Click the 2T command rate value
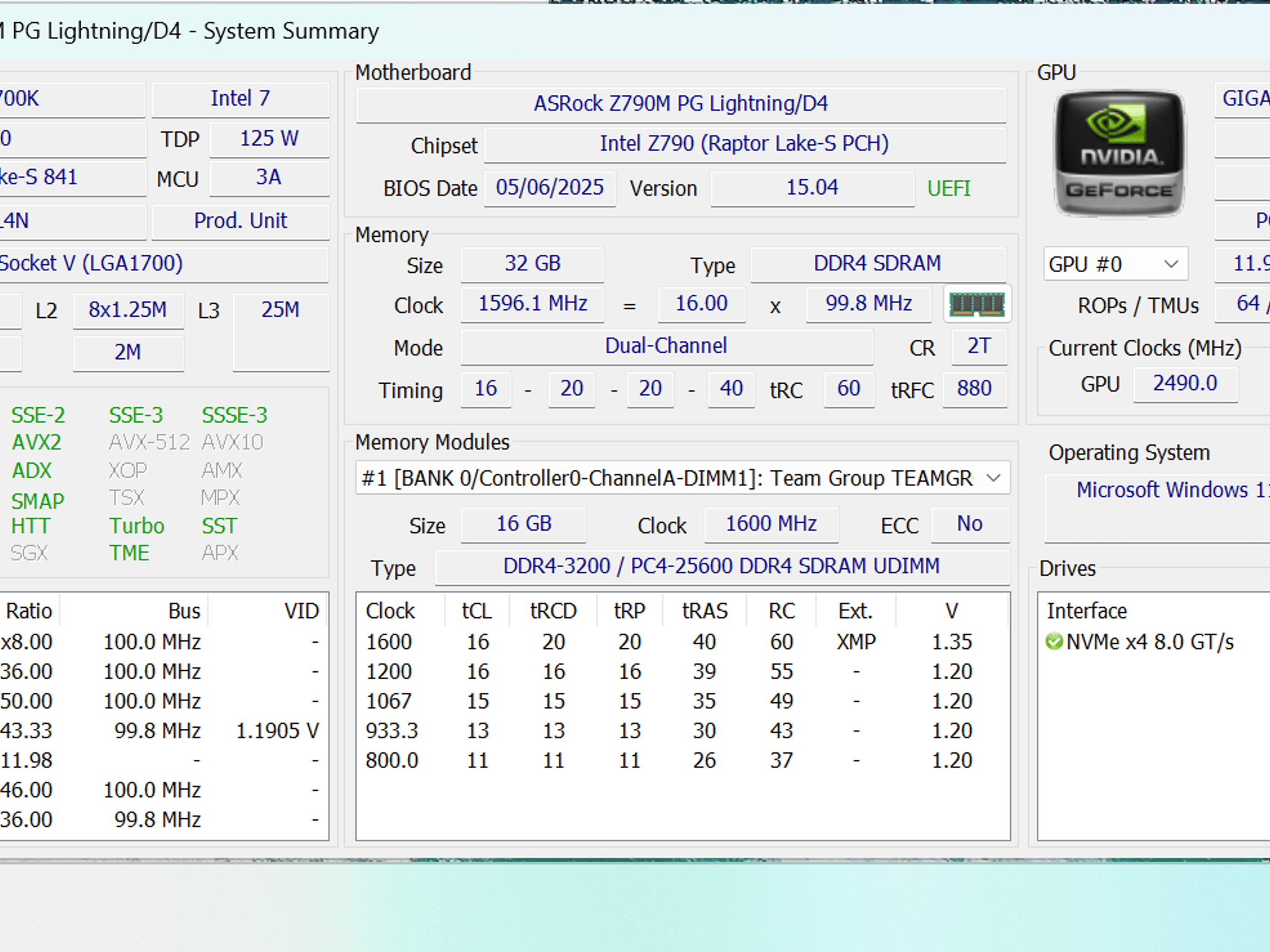1270x952 pixels. 979,346
